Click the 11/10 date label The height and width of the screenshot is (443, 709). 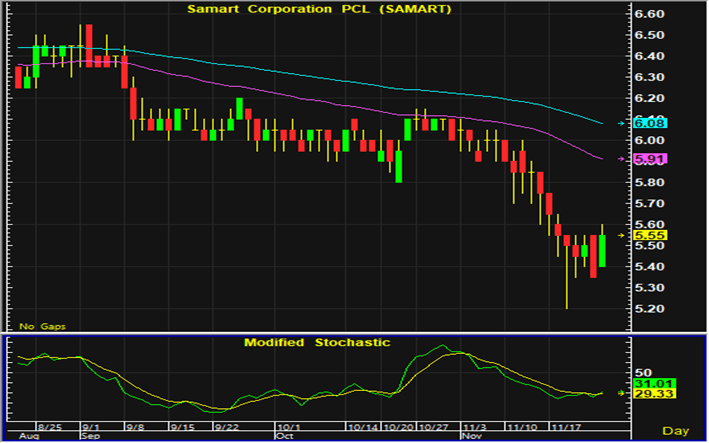click(522, 427)
